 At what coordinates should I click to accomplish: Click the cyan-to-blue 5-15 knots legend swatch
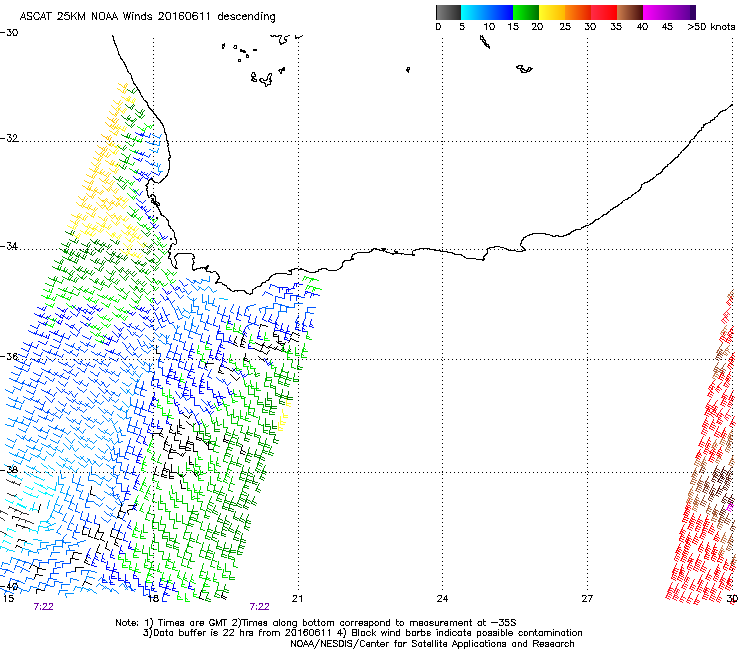[487, 12]
